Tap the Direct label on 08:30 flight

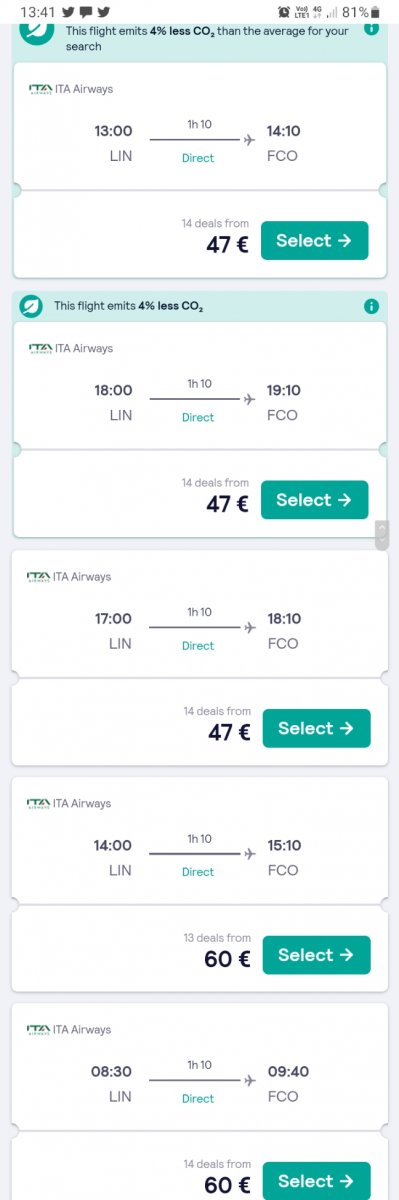(198, 1098)
